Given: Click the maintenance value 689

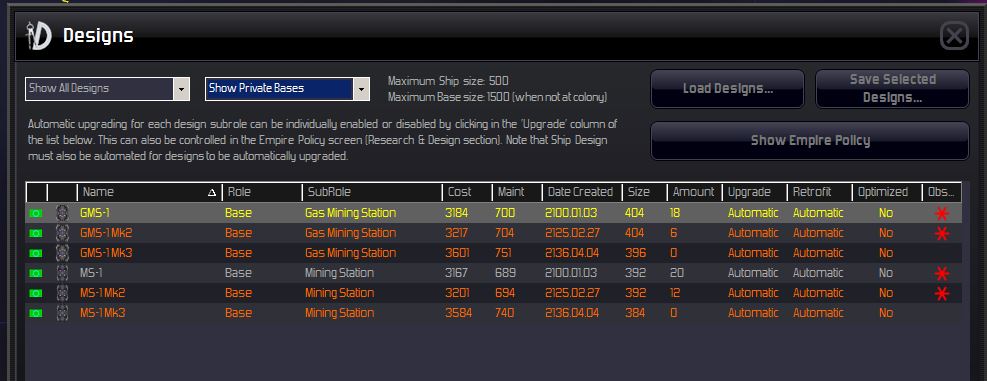Looking at the screenshot, I should (505, 273).
